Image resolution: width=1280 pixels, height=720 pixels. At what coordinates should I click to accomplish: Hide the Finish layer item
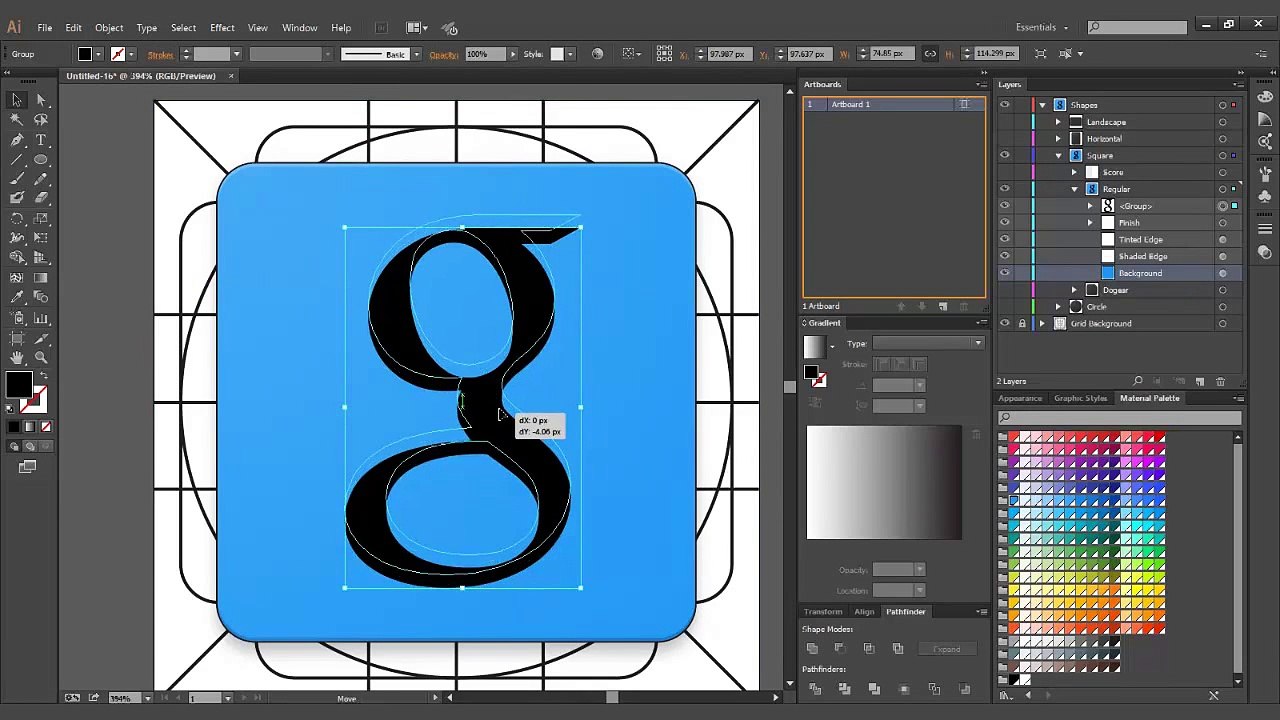1005,223
